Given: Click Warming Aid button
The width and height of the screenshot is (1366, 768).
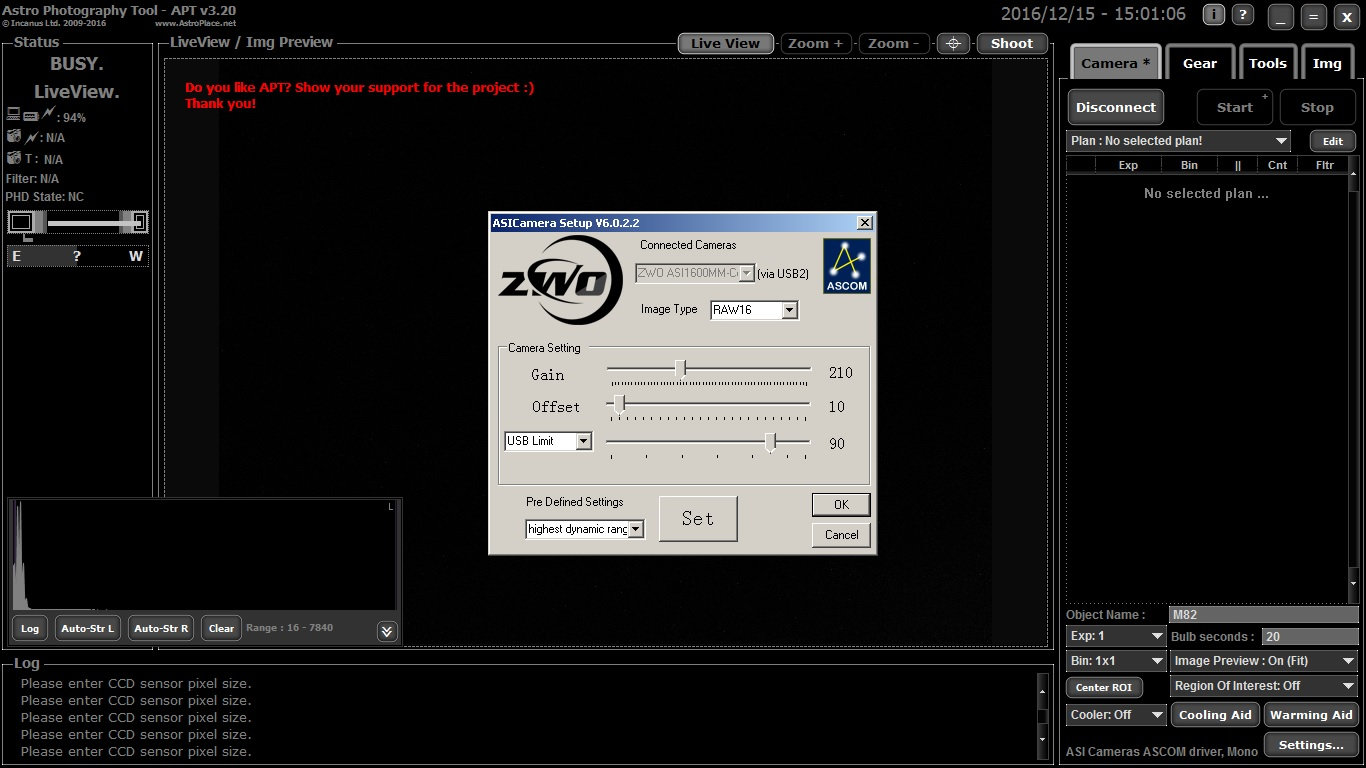Looking at the screenshot, I should [1311, 715].
